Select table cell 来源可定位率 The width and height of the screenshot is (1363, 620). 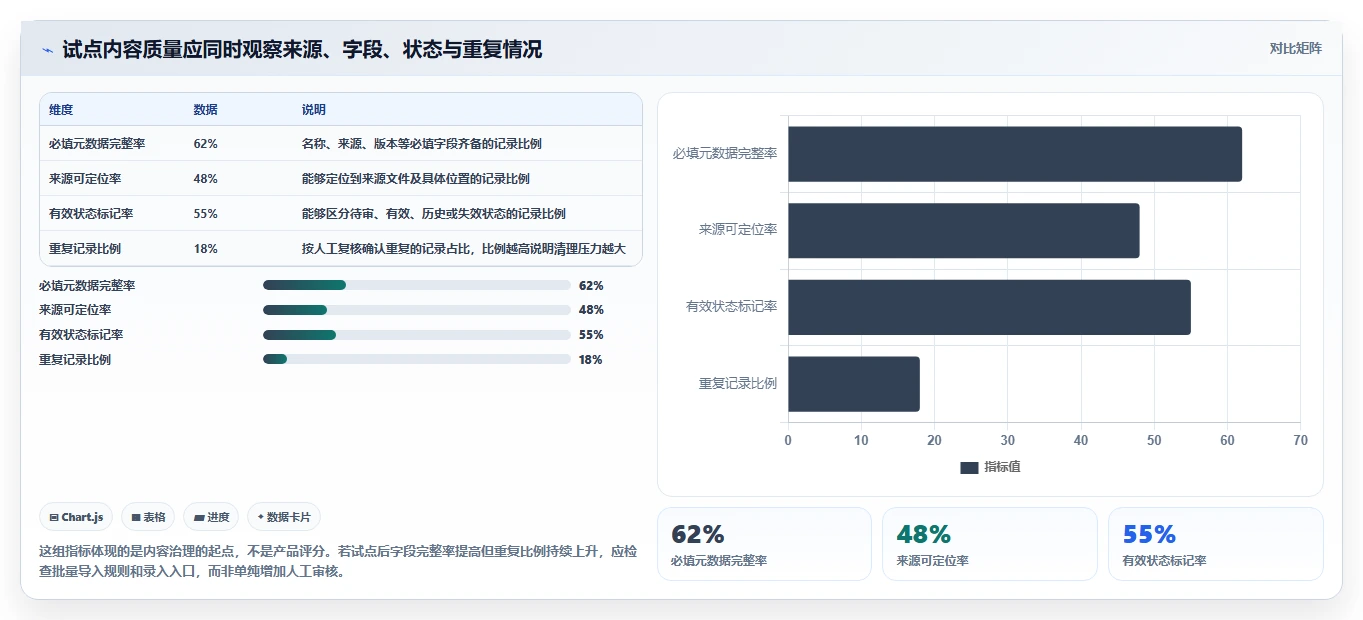coord(85,179)
